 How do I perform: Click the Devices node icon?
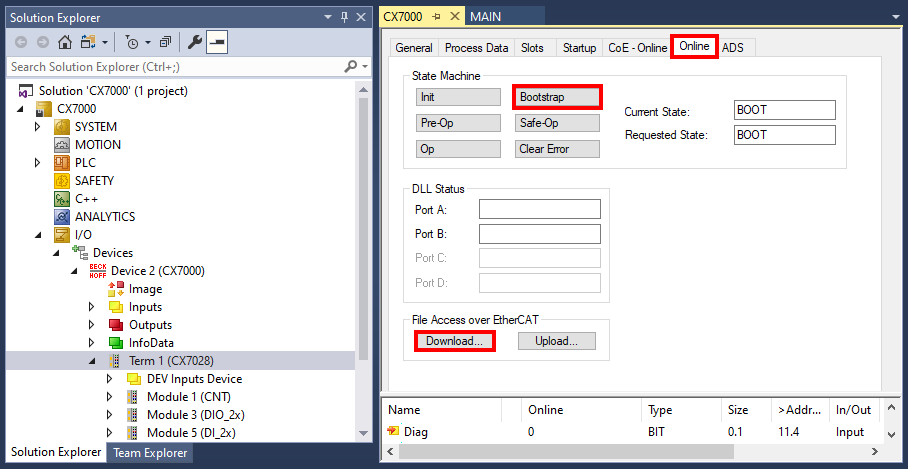(79, 252)
